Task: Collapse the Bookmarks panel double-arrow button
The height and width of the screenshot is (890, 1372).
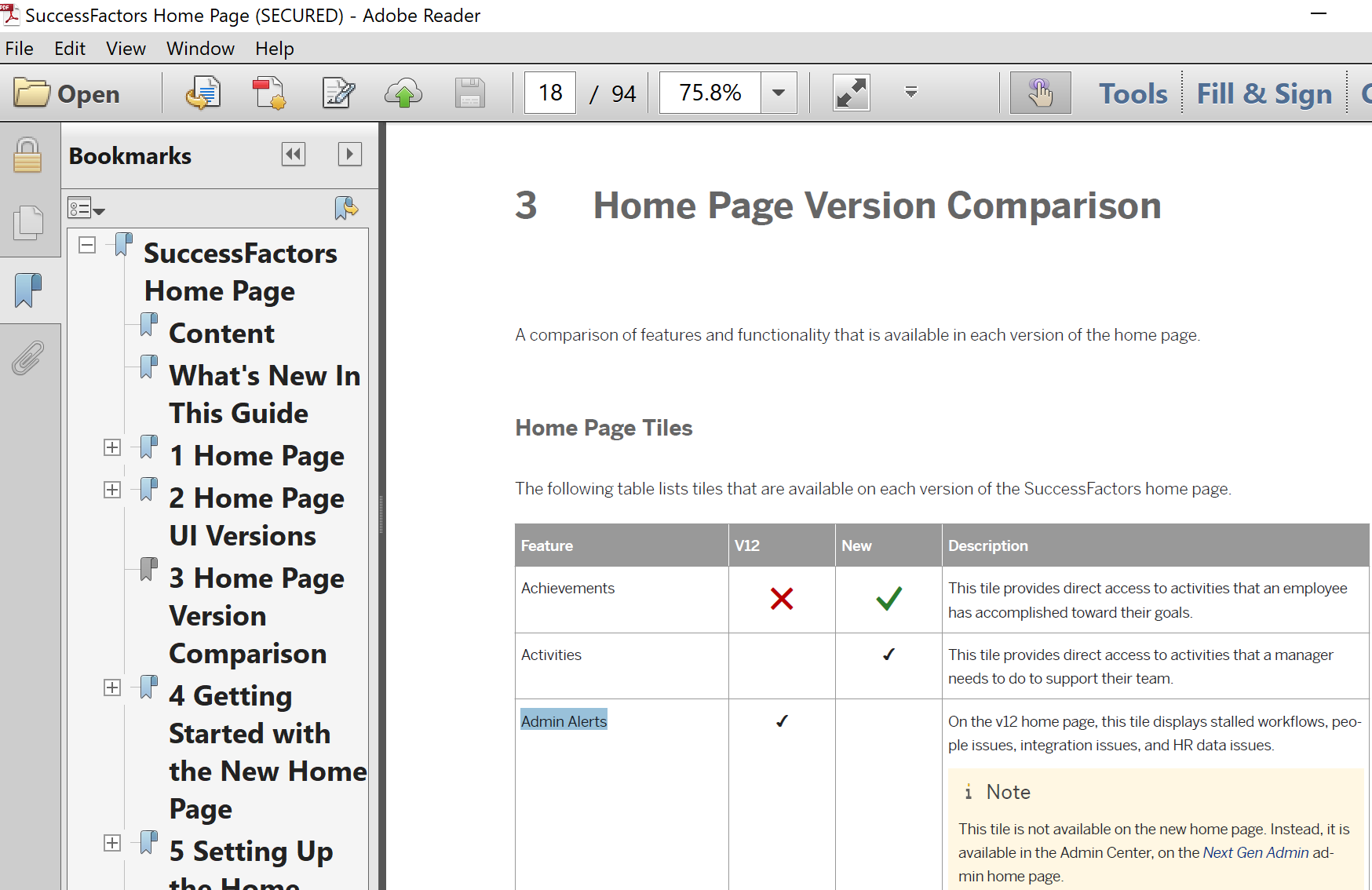Action: 294,155
